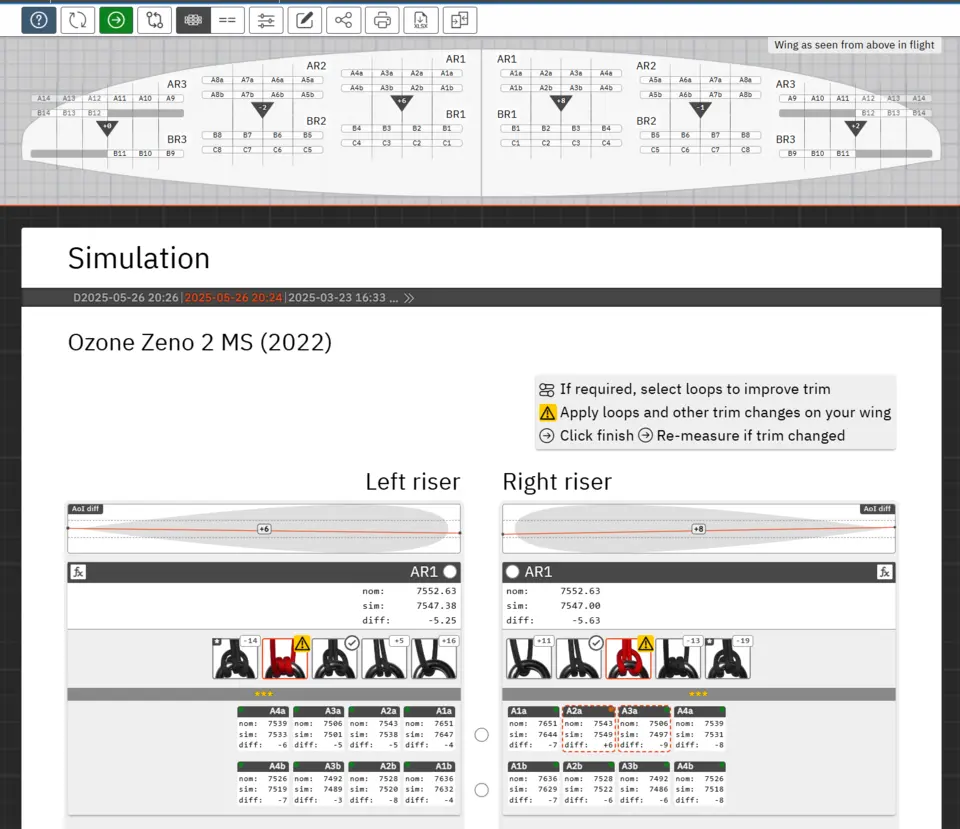Click the fx button on Left riser AR1

point(78,572)
